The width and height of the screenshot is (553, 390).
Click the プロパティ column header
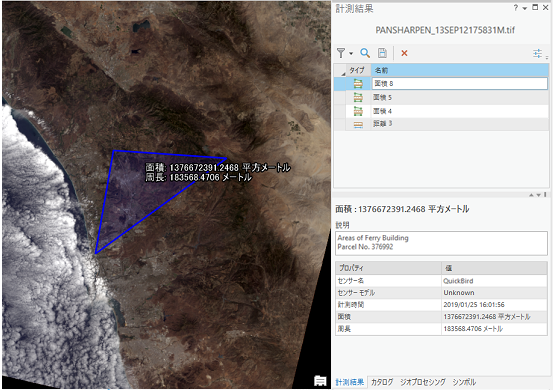click(388, 268)
